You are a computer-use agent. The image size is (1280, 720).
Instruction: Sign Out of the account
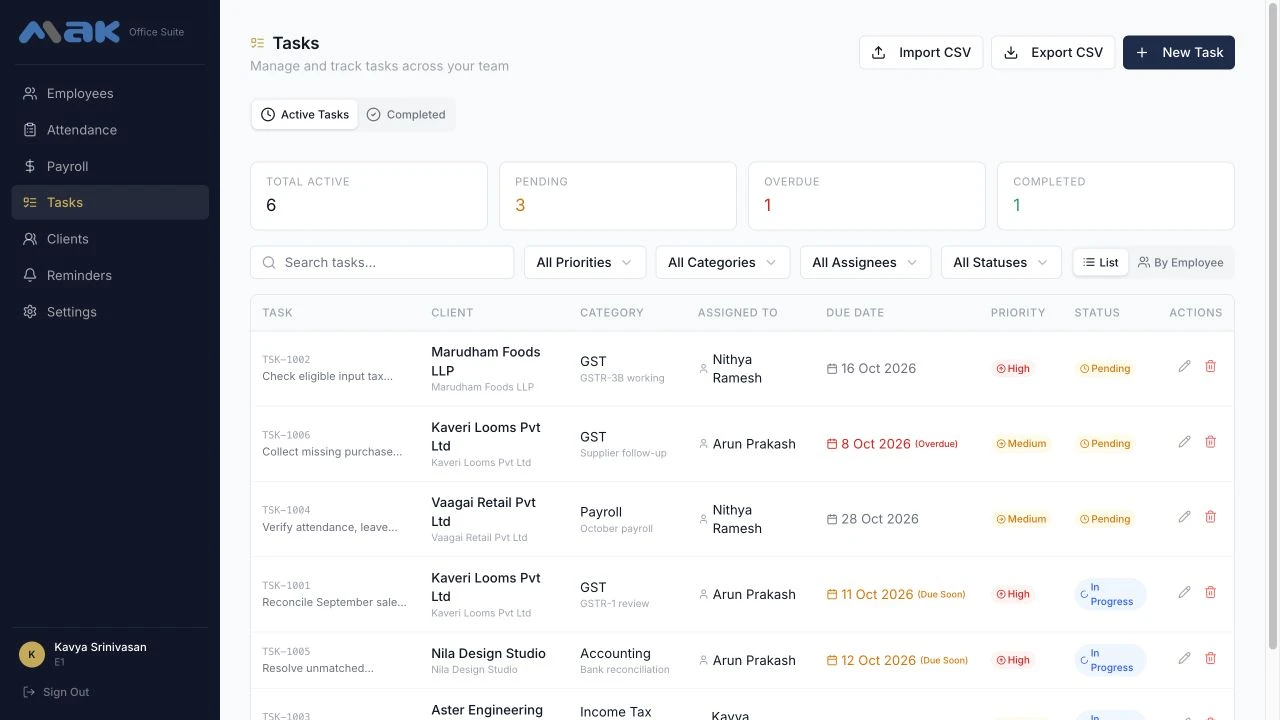[56, 692]
